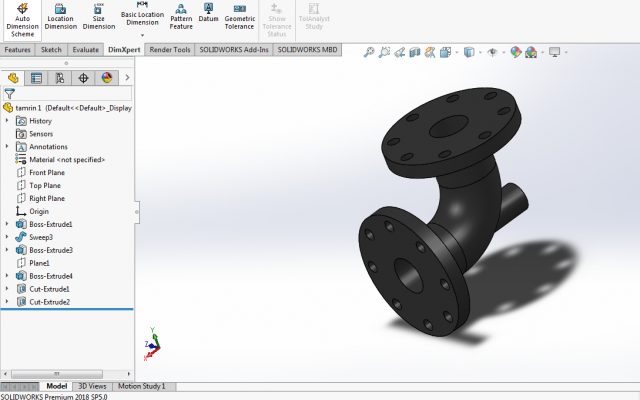640x400 pixels.
Task: Open the DisplayManager color ball tab
Action: pos(107,78)
